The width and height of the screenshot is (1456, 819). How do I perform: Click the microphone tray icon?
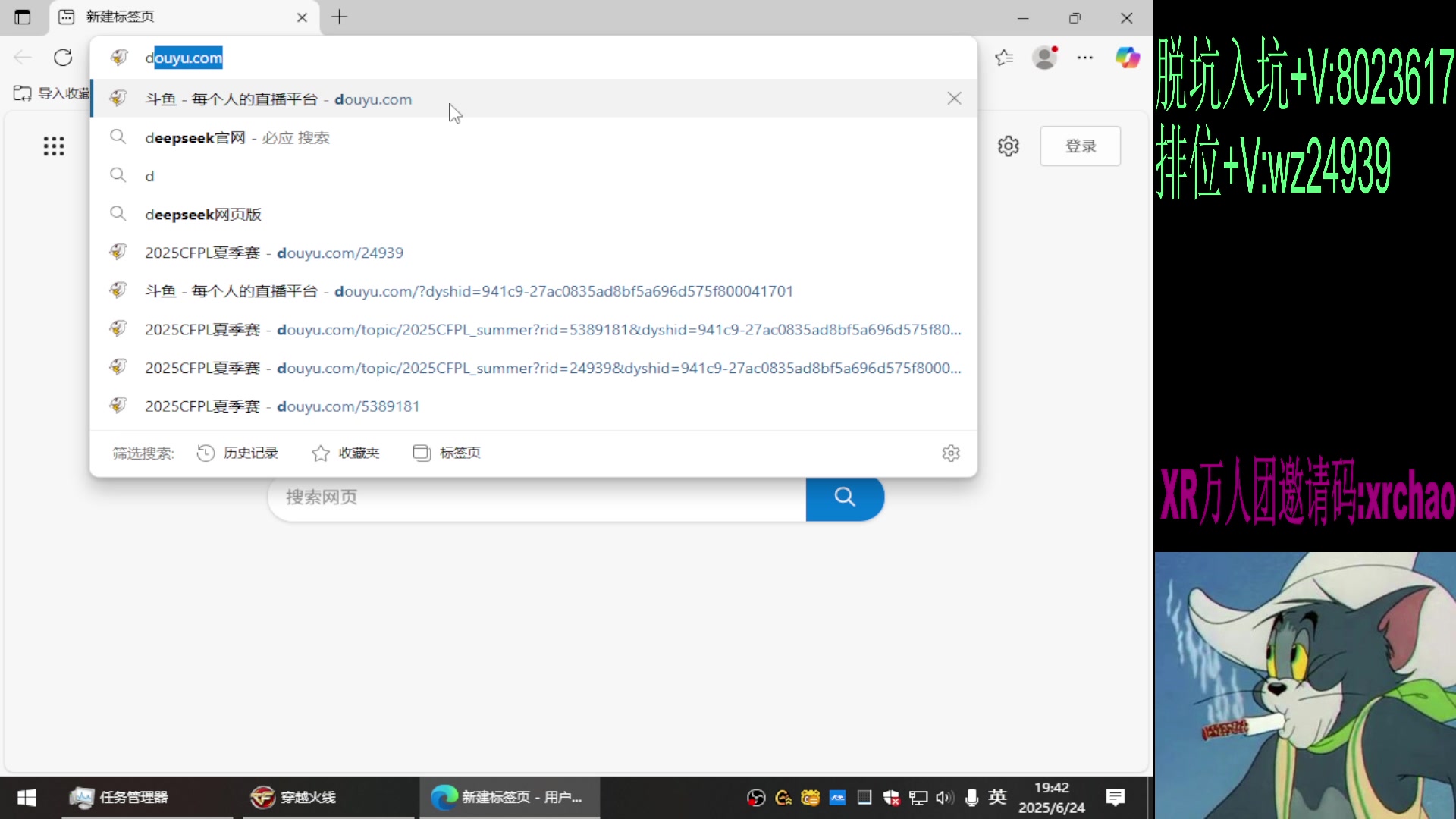pos(971,797)
